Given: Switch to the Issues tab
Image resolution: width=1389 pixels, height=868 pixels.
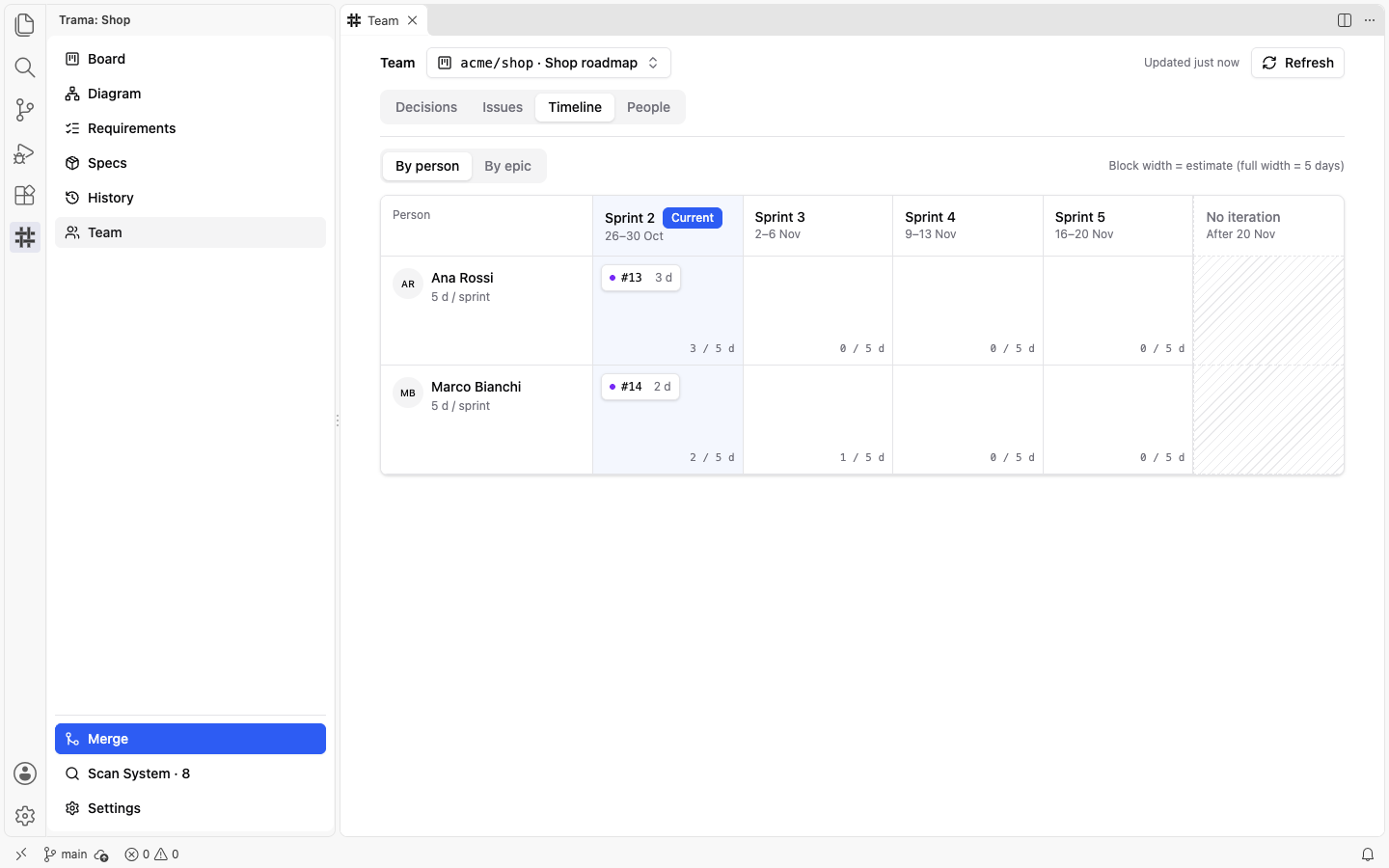Looking at the screenshot, I should 503,107.
